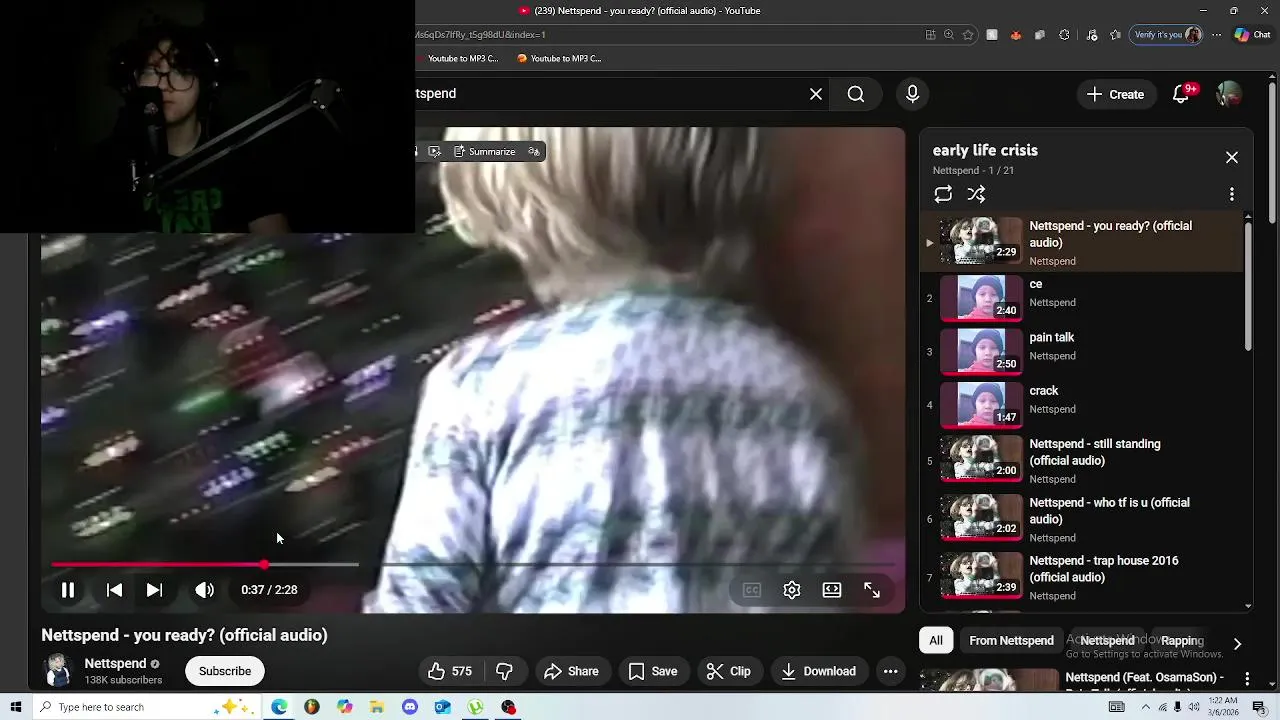This screenshot has height=720, width=1280.
Task: Open uTorrent from taskbar
Action: click(x=476, y=707)
